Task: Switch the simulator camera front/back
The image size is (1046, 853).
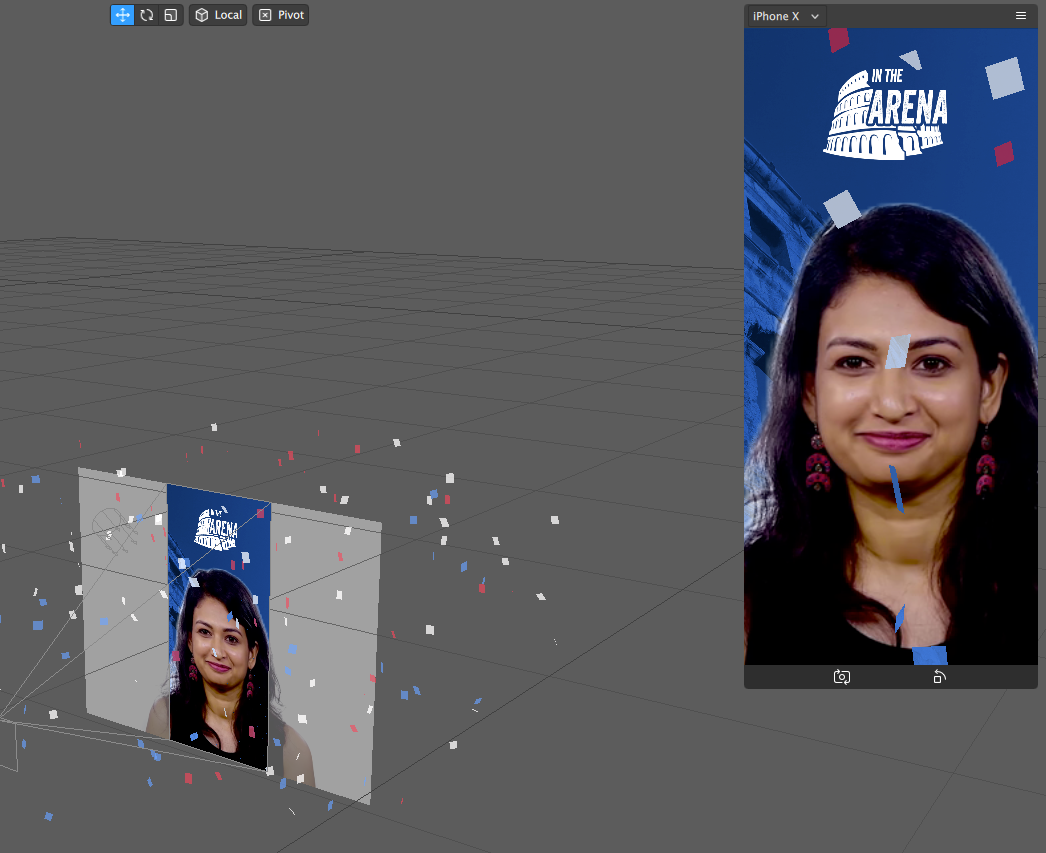Action: tap(842, 677)
